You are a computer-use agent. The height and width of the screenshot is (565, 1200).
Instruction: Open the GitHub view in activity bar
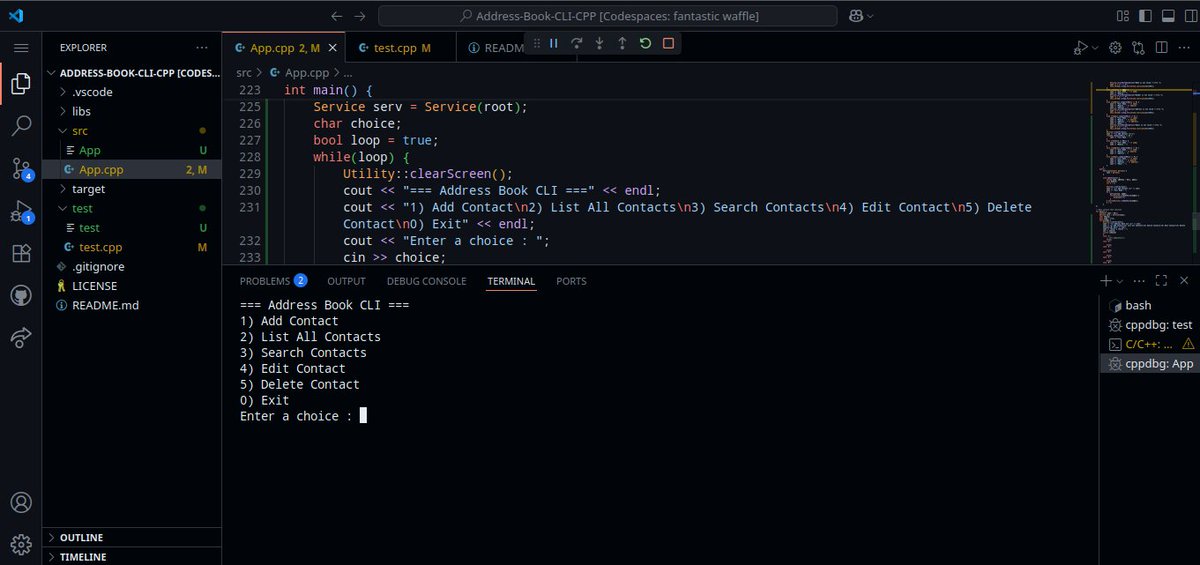21,297
